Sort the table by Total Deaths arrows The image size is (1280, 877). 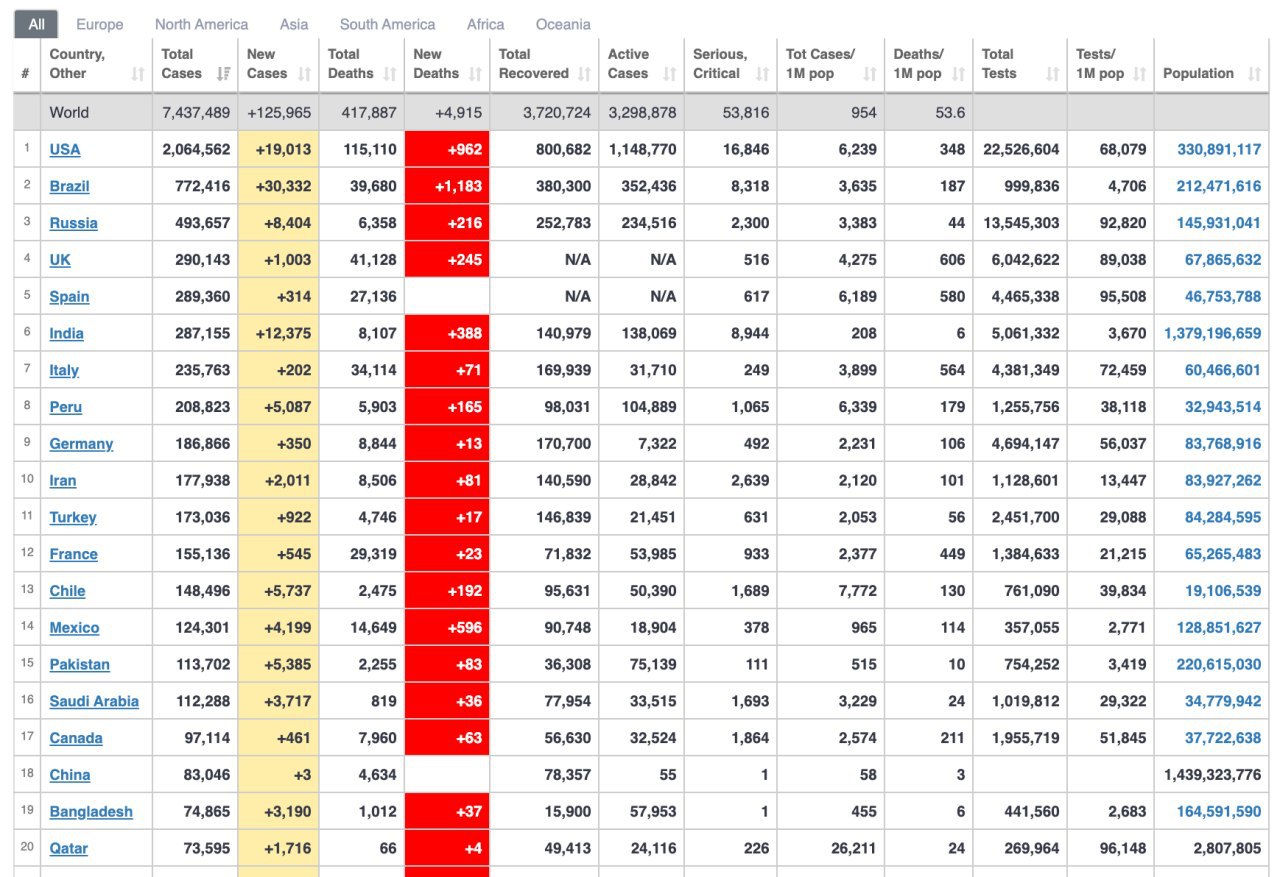(x=390, y=74)
